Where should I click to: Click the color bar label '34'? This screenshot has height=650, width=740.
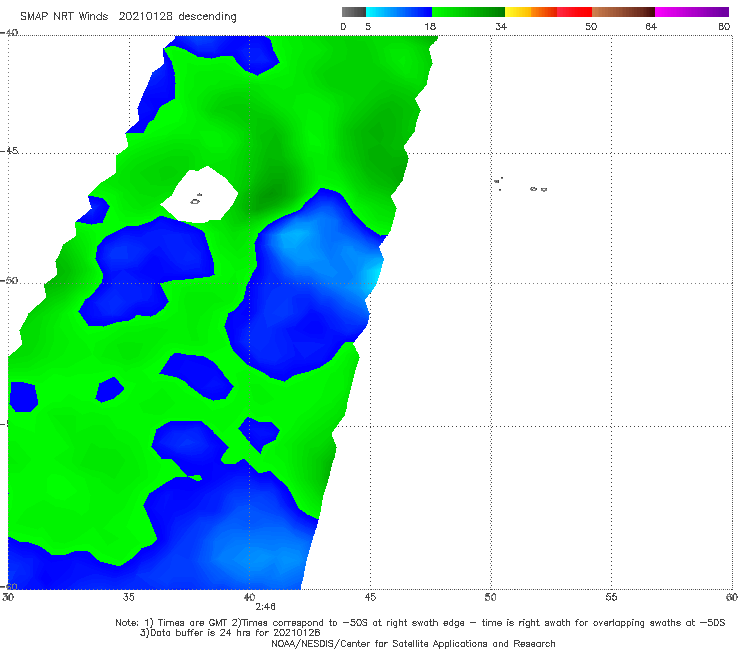pyautogui.click(x=501, y=27)
